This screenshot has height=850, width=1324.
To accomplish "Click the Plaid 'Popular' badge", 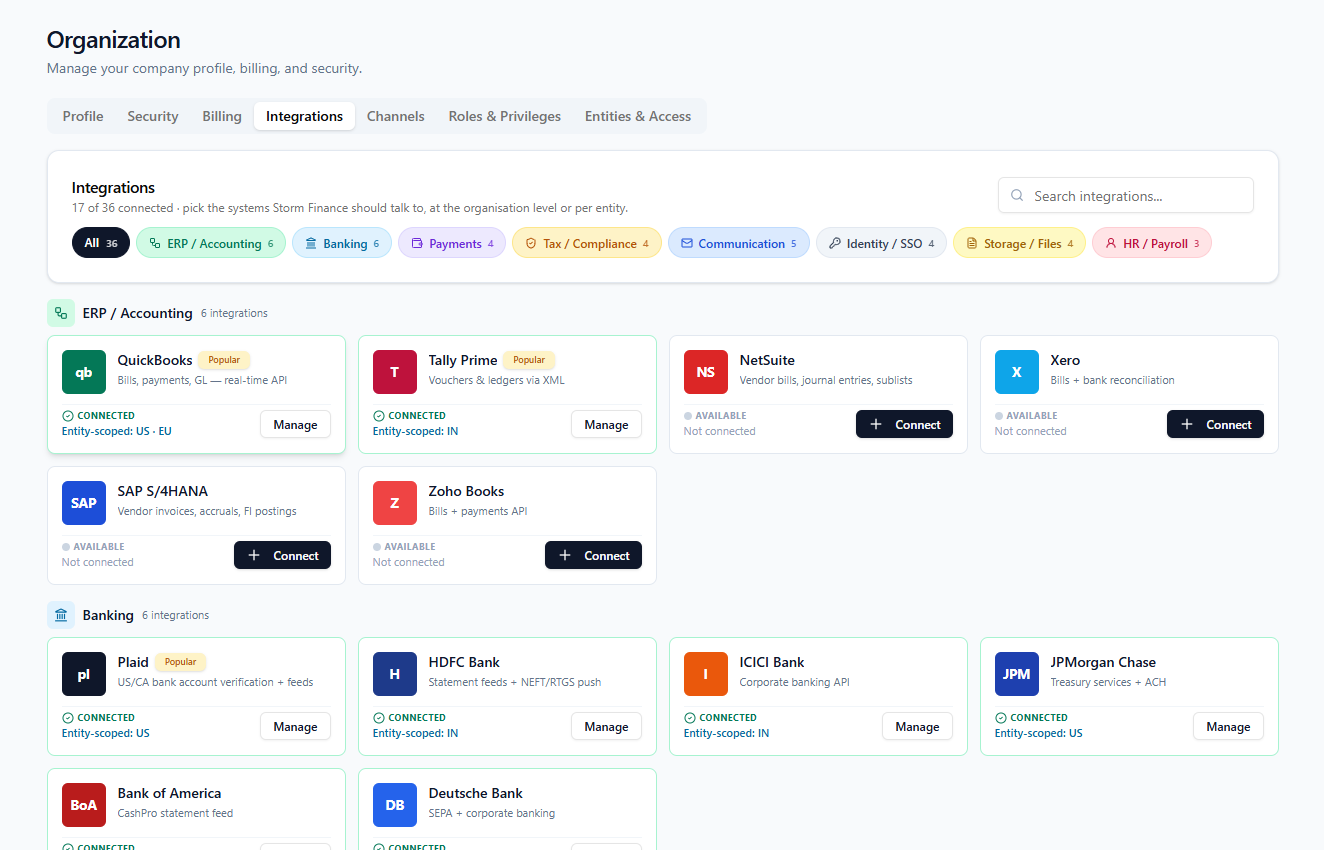I will 180,662.
